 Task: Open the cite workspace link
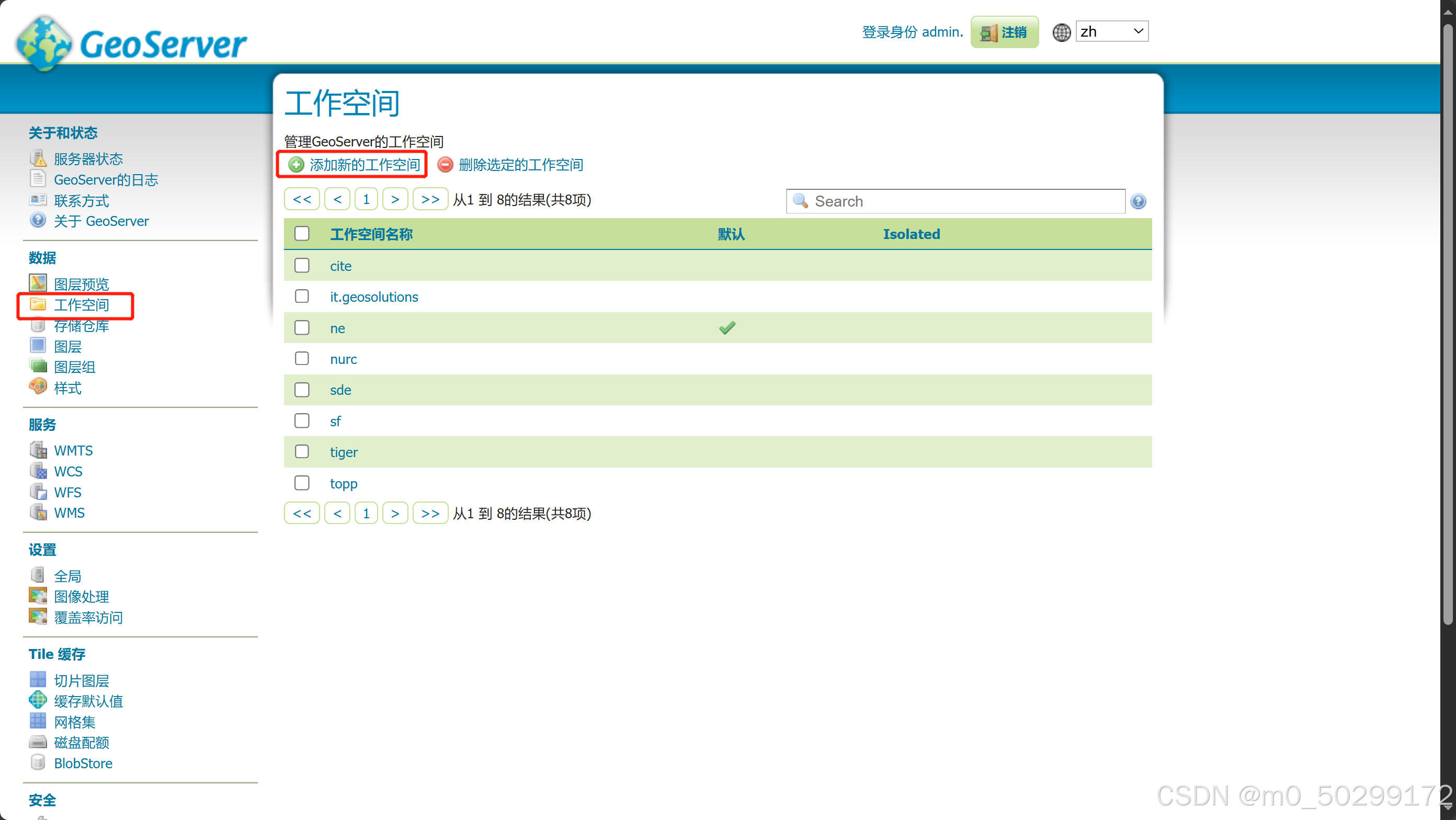pos(341,266)
